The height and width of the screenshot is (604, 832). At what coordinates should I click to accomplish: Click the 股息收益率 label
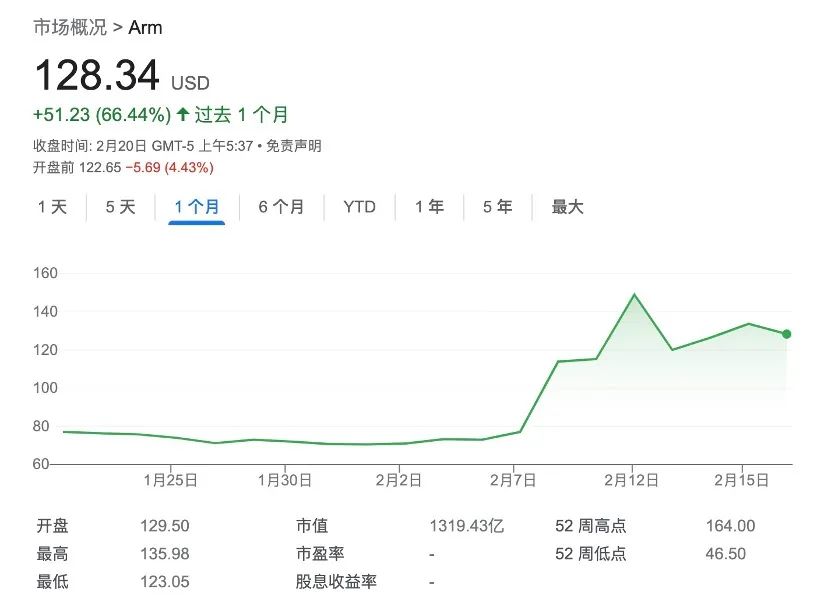pos(336,582)
